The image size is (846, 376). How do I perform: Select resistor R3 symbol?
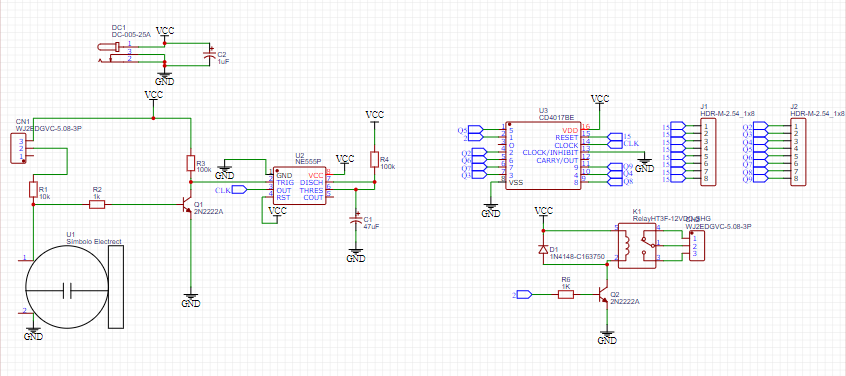click(x=190, y=163)
